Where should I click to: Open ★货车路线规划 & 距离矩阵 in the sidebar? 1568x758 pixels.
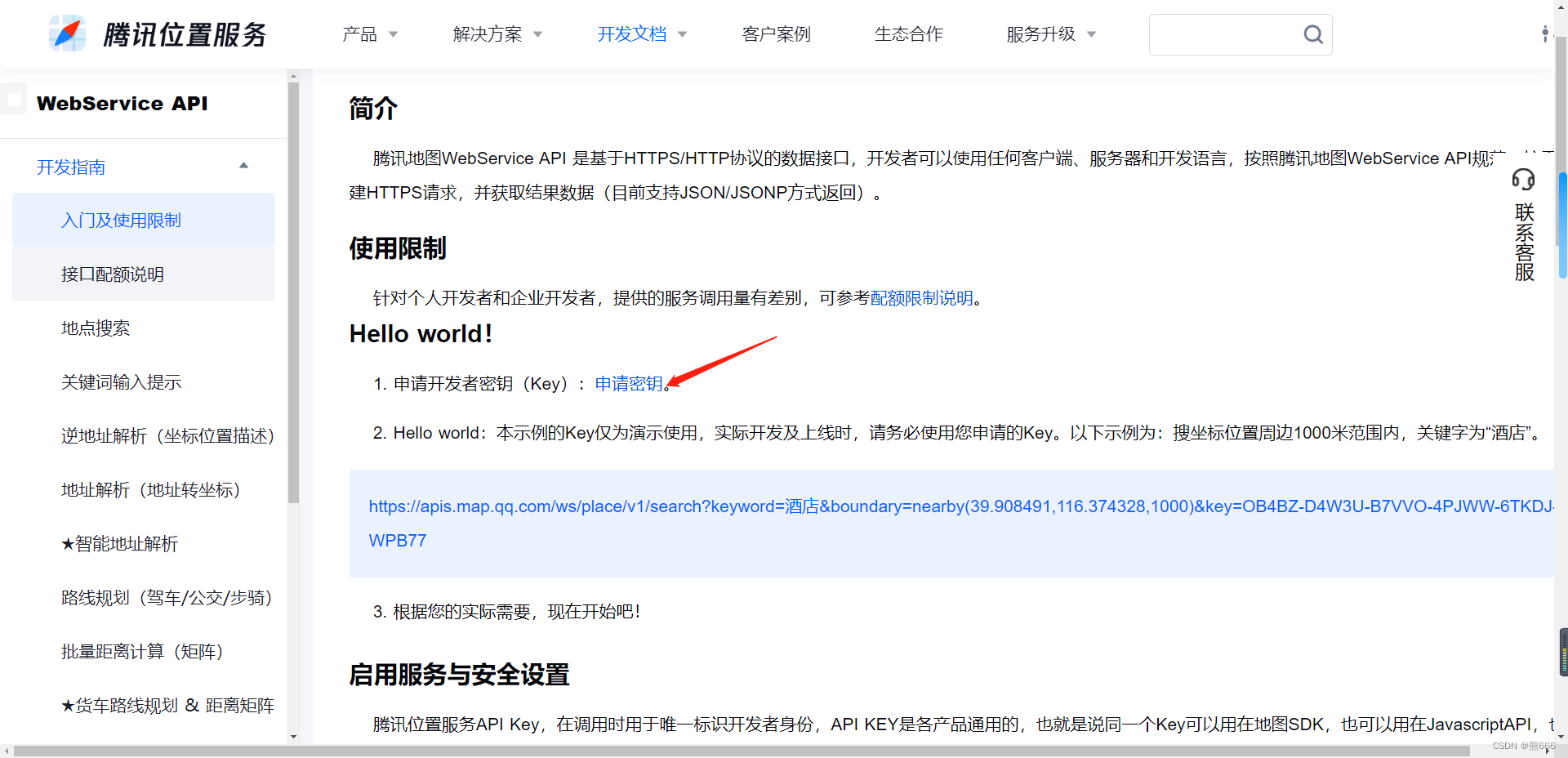tap(167, 705)
